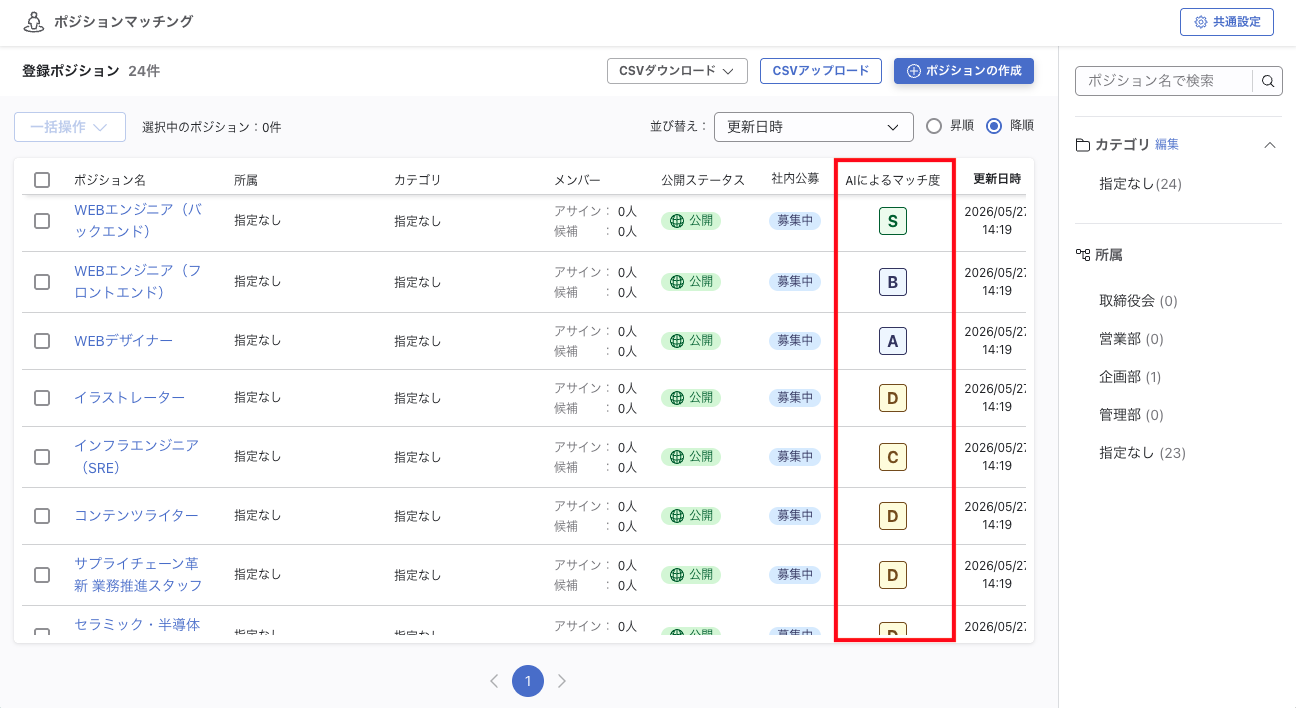This screenshot has height=708, width=1296.
Task: Filter by 管理部 (0)
Action: pyautogui.click(x=1131, y=415)
